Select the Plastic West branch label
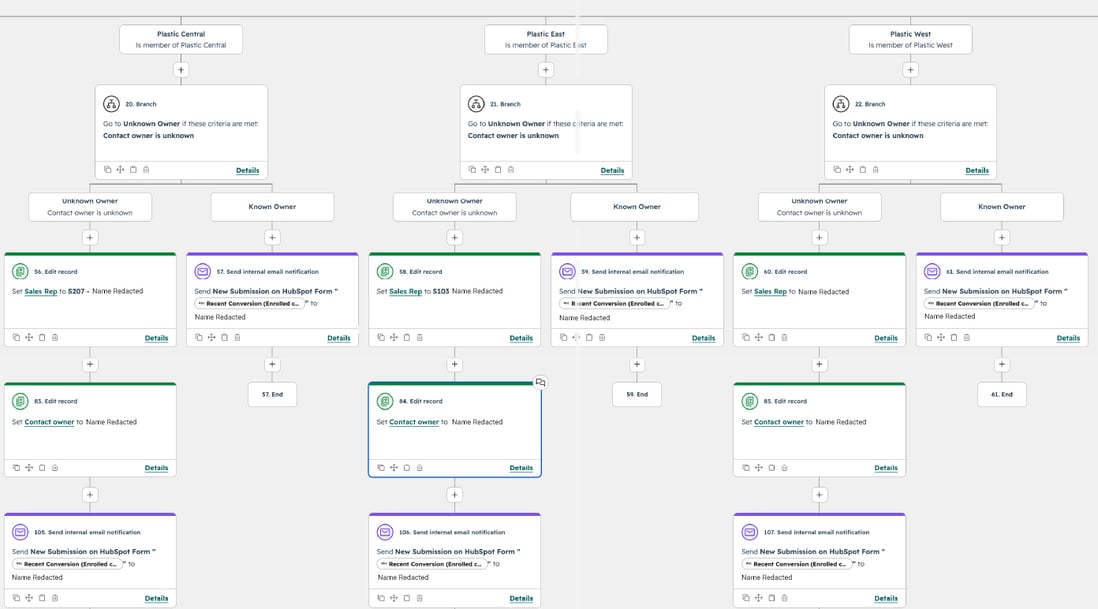Viewport: 1098px width, 609px height. point(910,39)
